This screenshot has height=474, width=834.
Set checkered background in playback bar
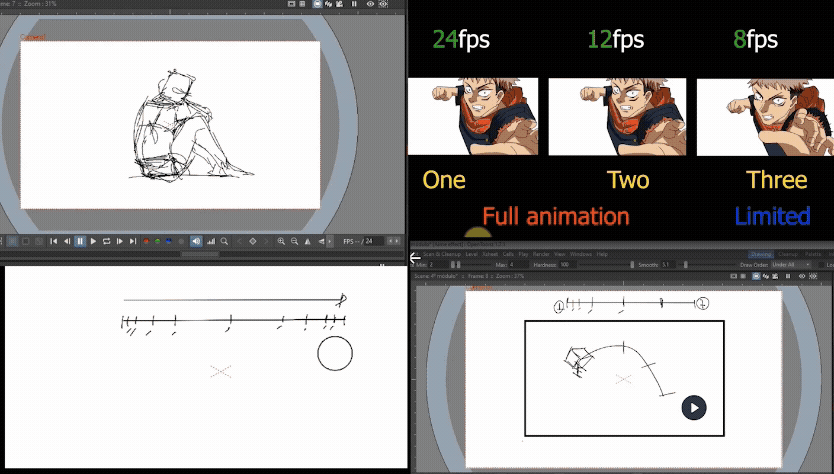pyautogui.click(x=39, y=241)
